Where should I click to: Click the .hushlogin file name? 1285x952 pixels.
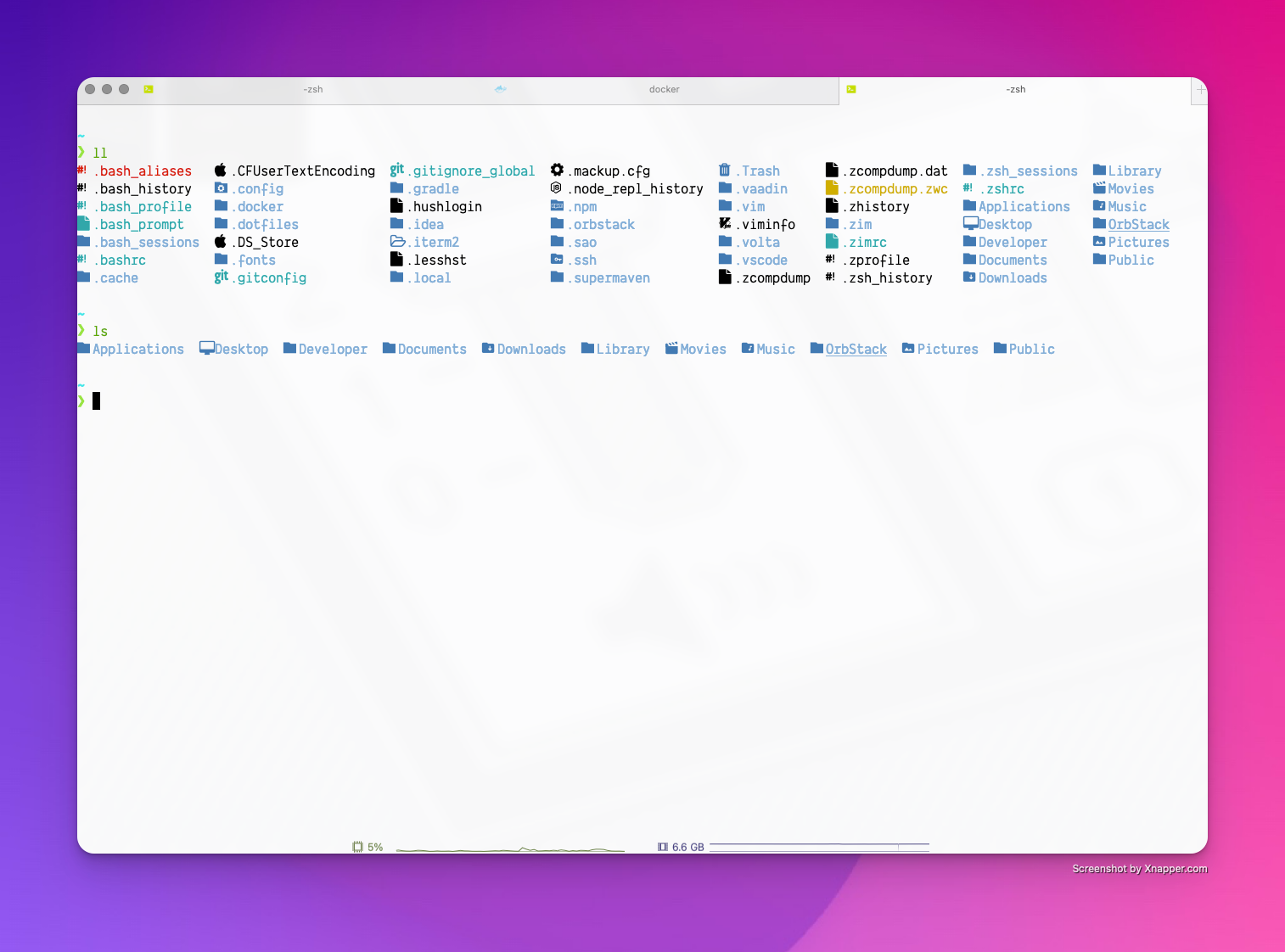444,206
